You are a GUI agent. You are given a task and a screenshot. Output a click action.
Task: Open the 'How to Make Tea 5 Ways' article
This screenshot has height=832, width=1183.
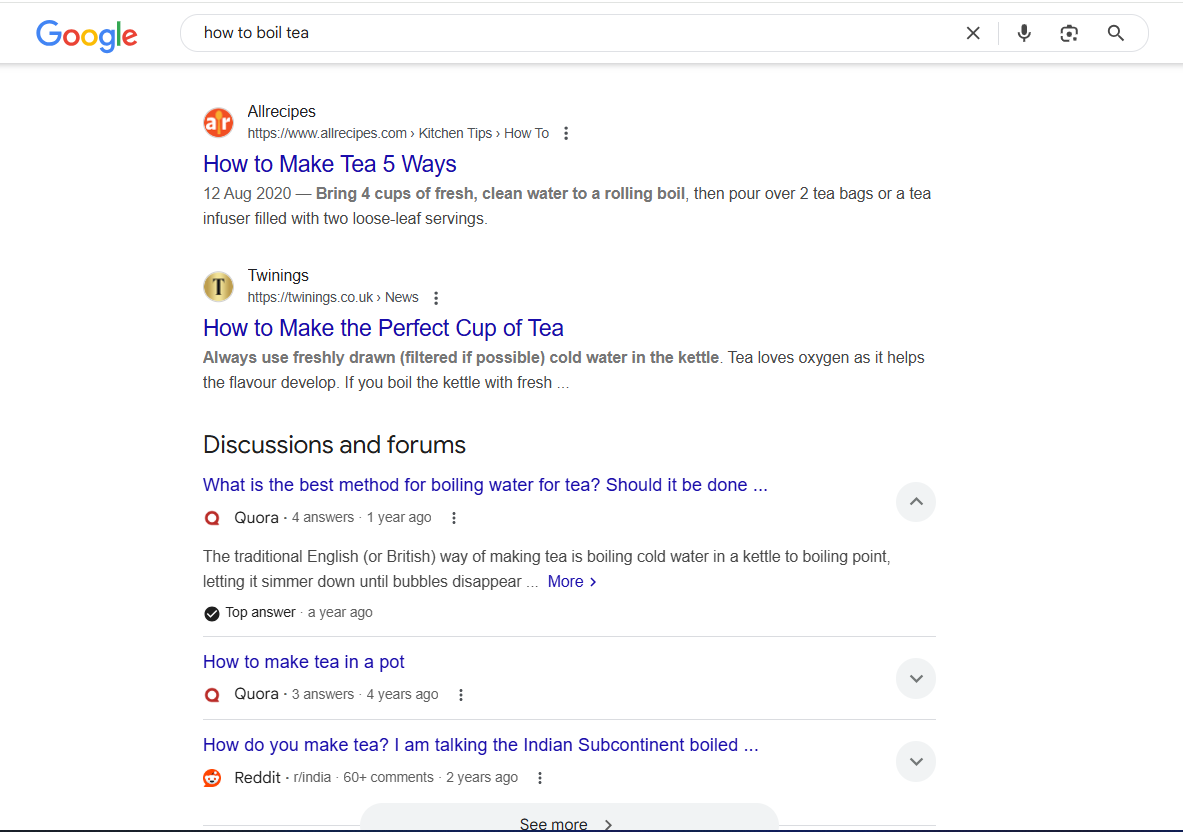[x=329, y=163]
